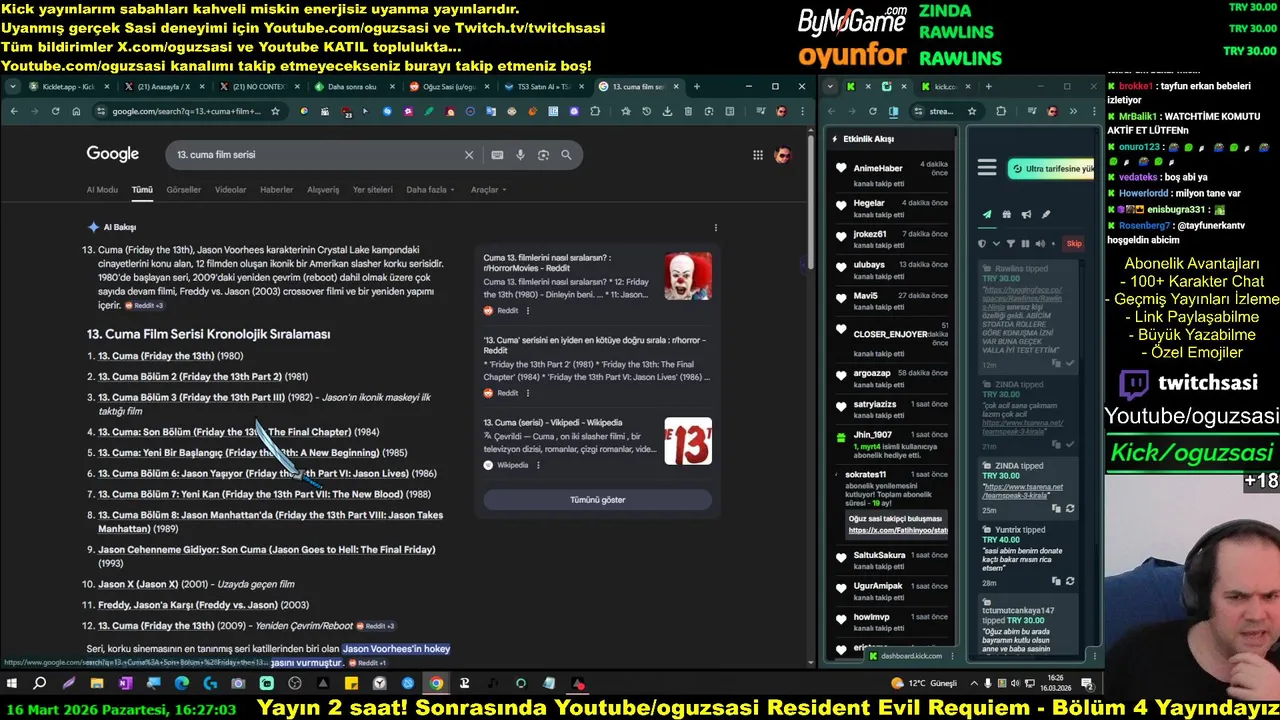
Task: Open the 13. Cuma Bölüm 2 link
Action: pyautogui.click(x=190, y=377)
